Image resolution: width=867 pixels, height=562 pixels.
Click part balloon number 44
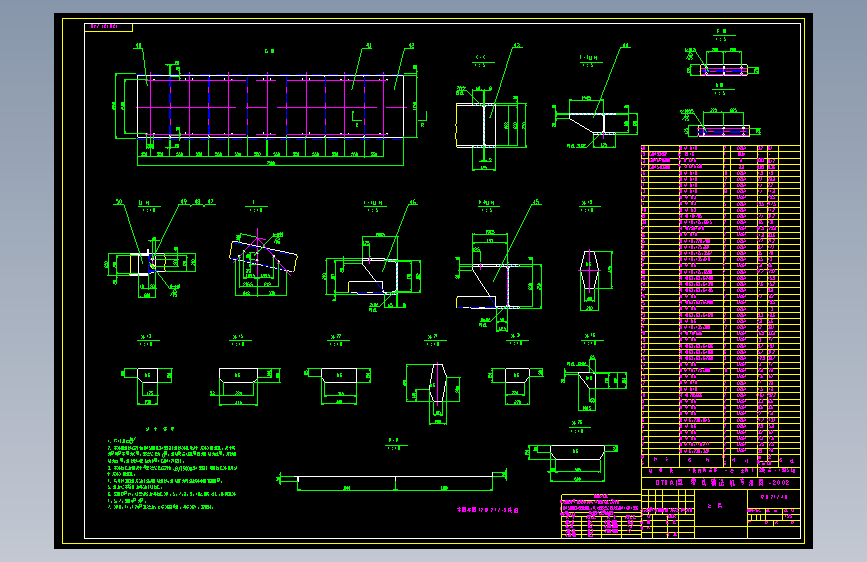pos(626,46)
